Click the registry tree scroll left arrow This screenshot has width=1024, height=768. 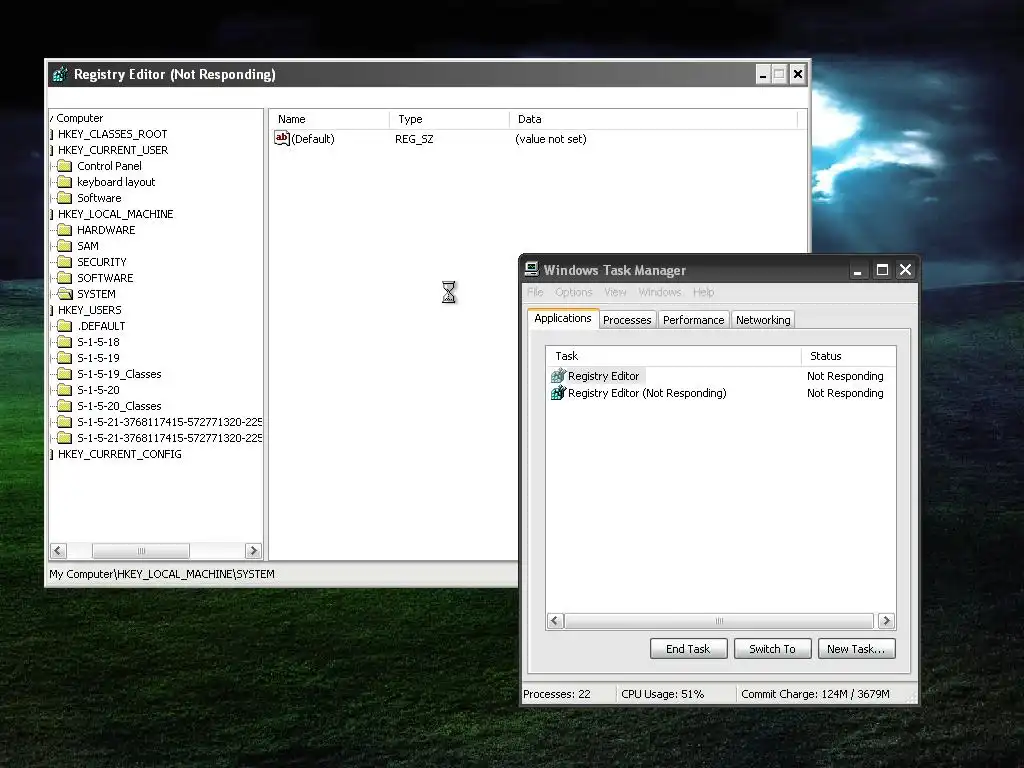pos(58,551)
